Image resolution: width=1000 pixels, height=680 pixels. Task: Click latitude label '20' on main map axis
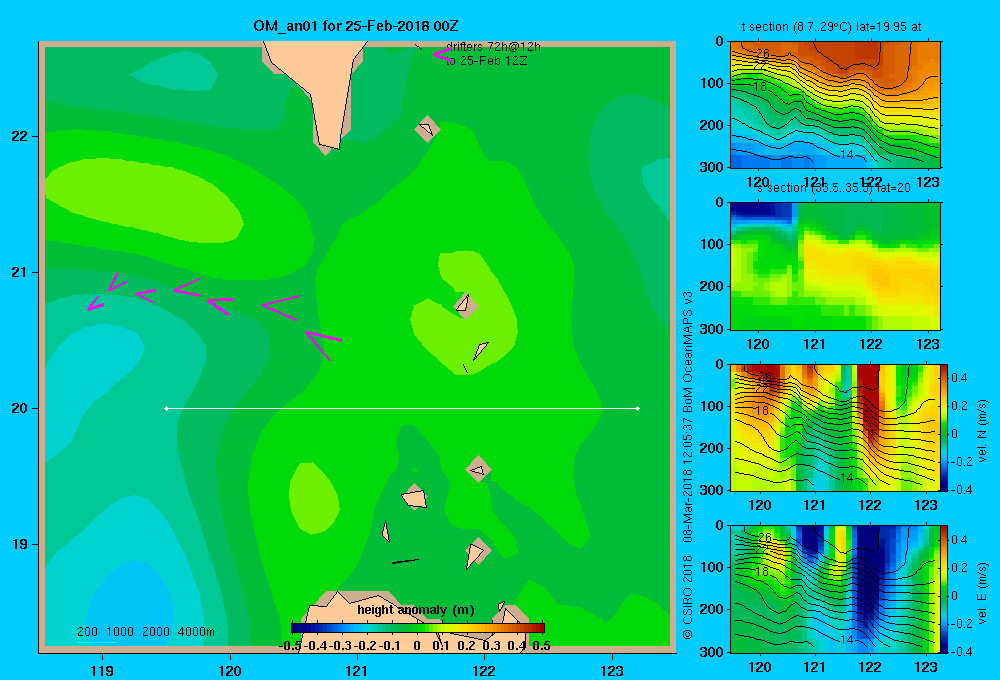point(19,408)
